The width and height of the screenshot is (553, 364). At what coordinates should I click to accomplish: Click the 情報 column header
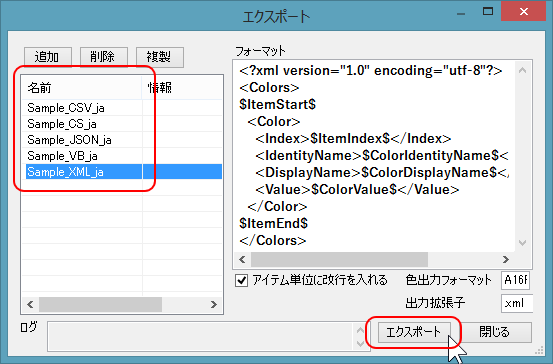click(182, 87)
